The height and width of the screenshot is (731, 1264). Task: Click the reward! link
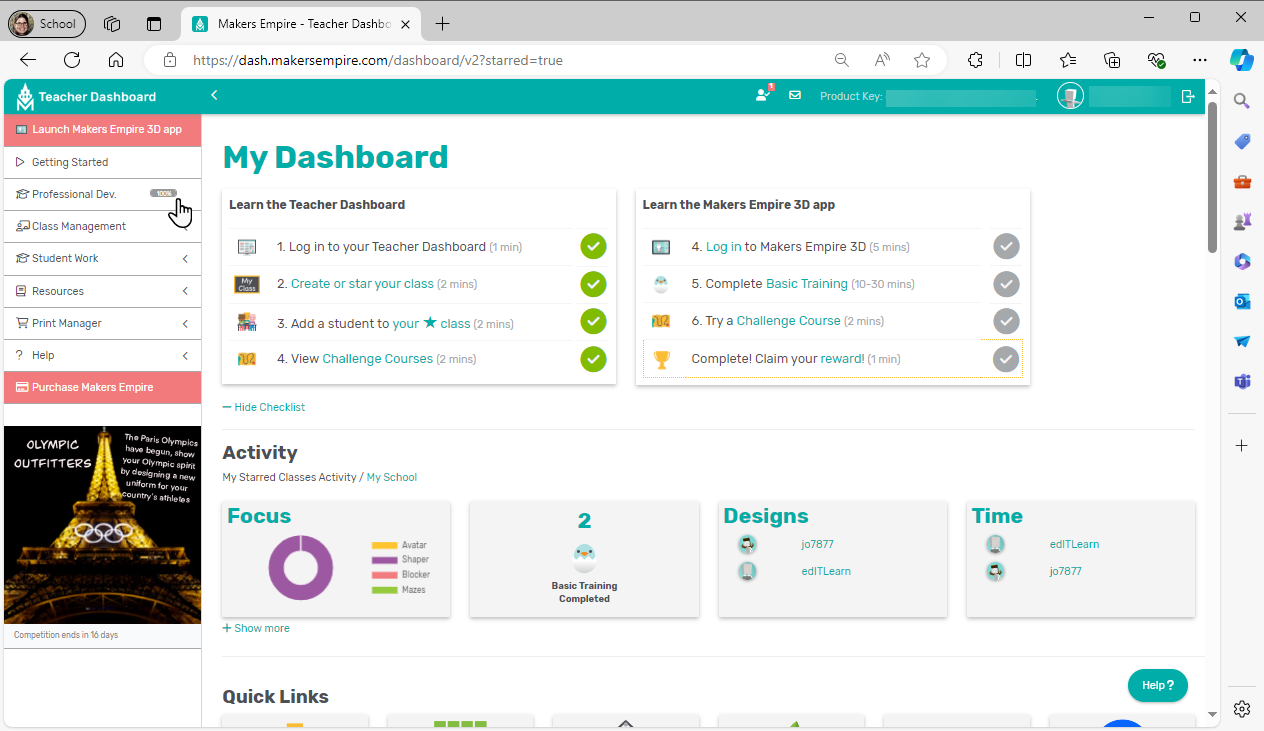click(842, 359)
